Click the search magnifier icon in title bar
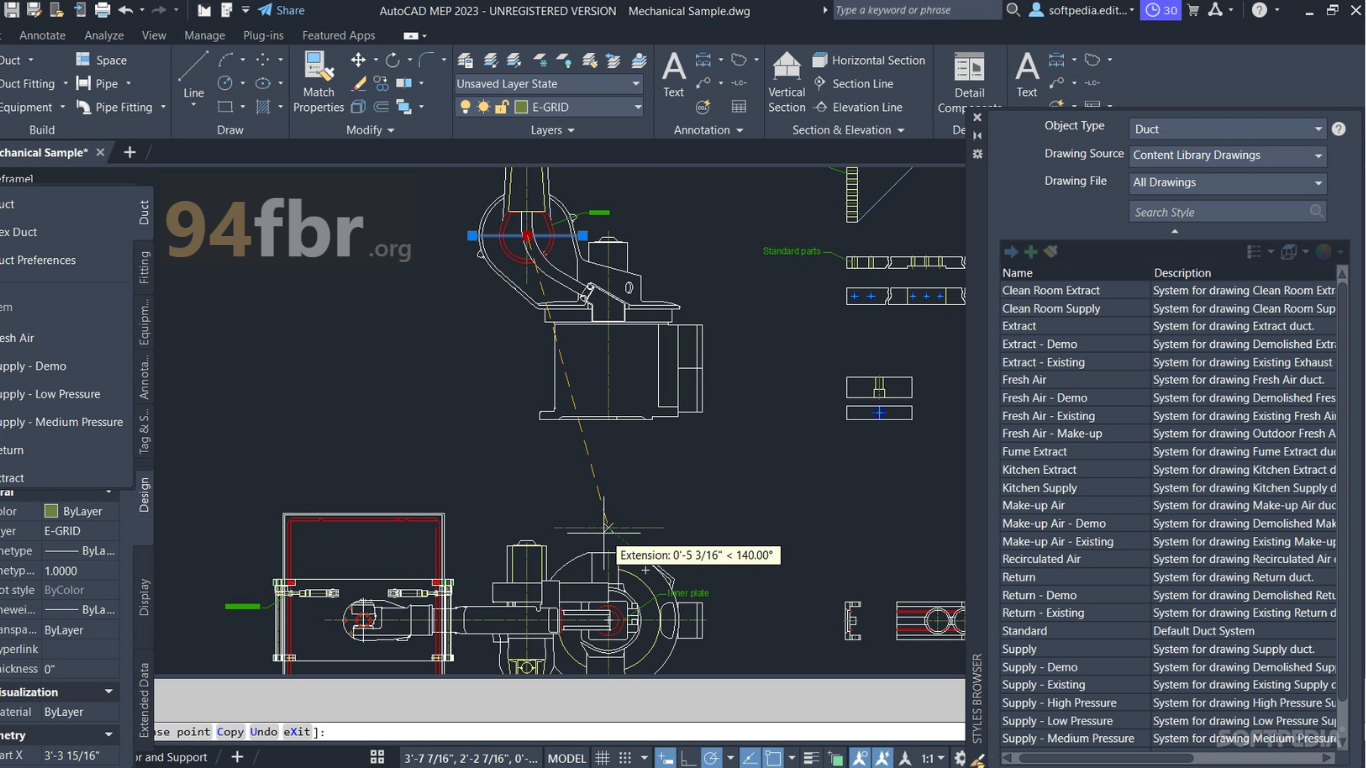The image size is (1366, 768). (1013, 10)
